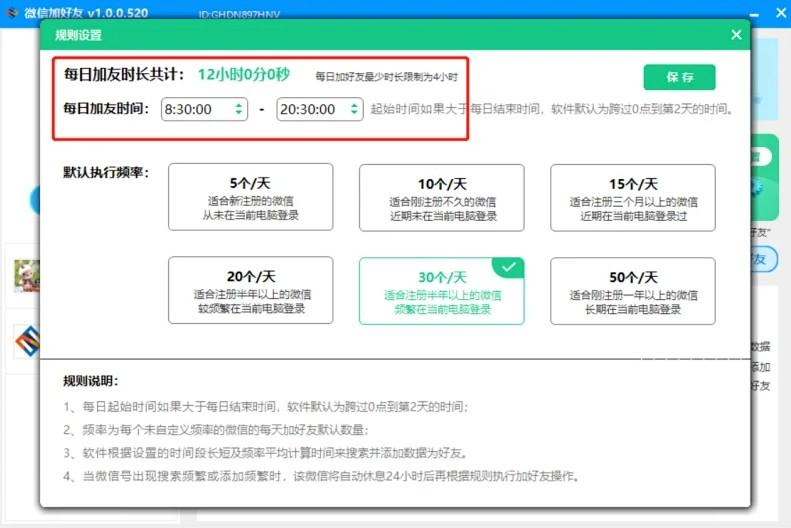This screenshot has width=791, height=528.
Task: Open the orange-blue logo thumbnail in background list
Action: [27, 341]
